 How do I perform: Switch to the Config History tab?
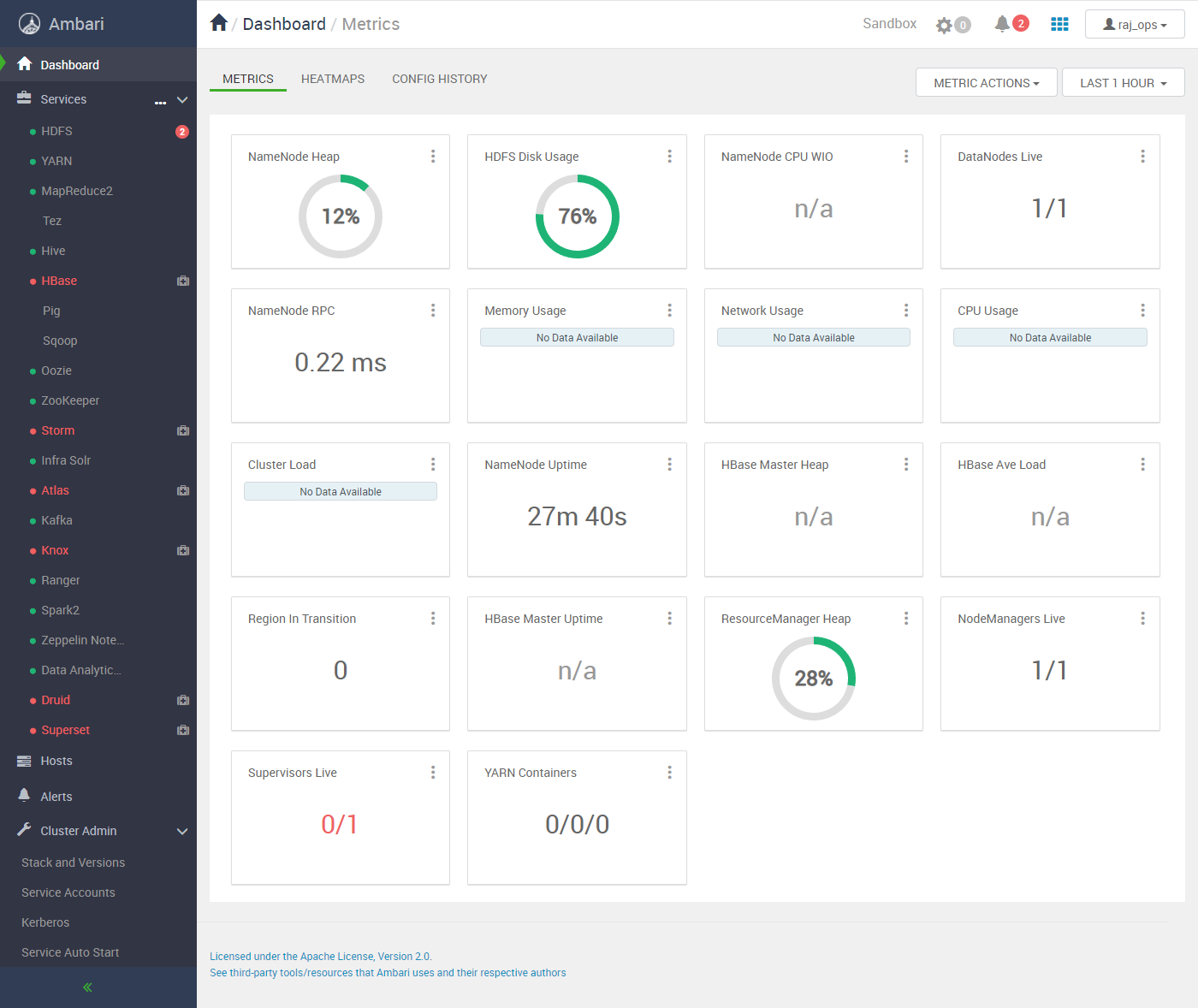coord(440,79)
